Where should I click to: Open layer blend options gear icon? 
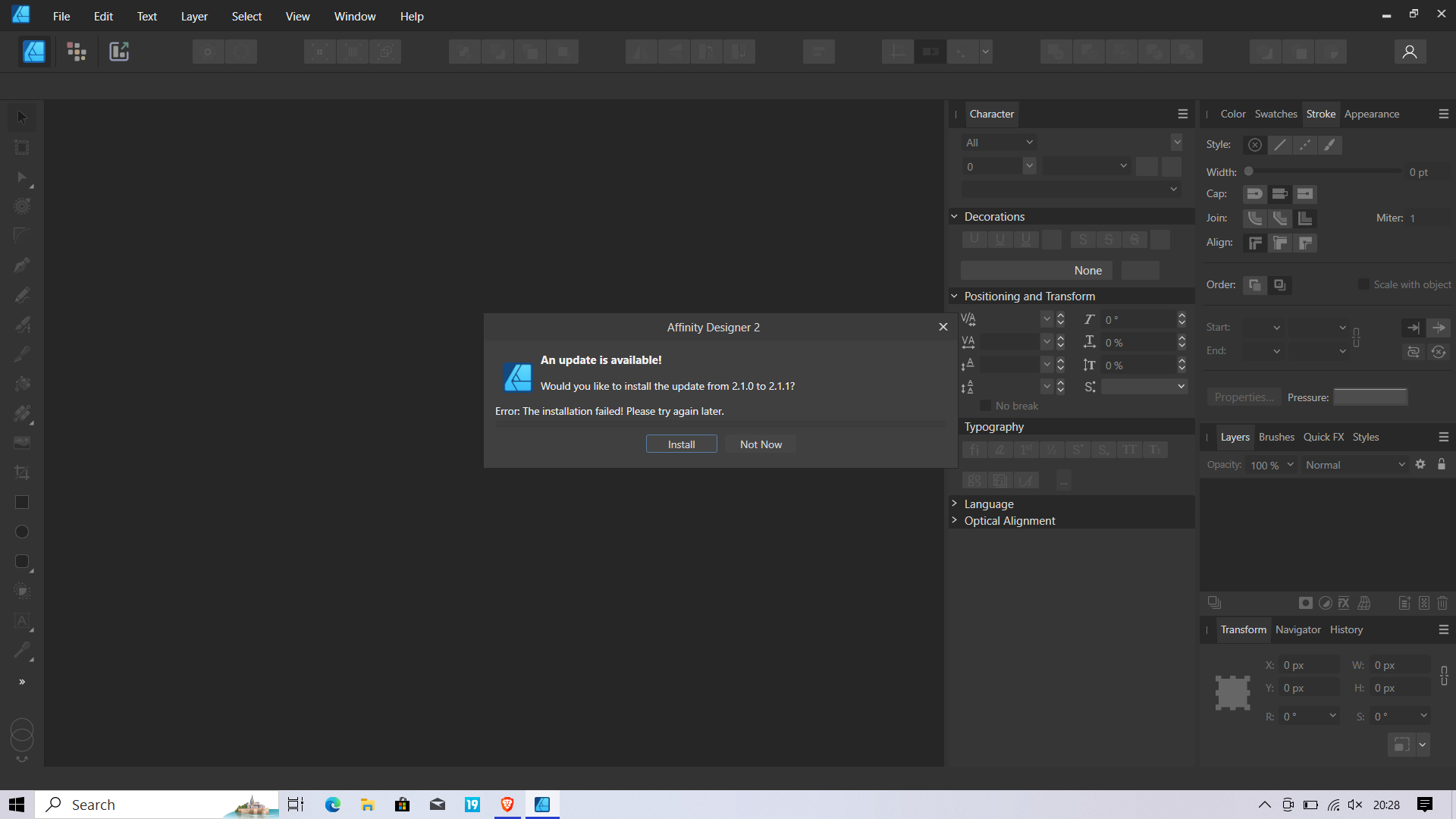pos(1420,464)
